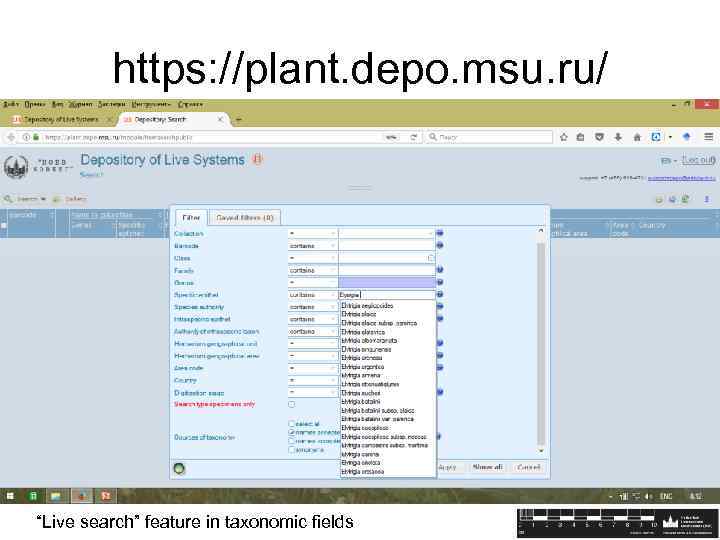Open the Class operator dropdown

(x=313, y=258)
